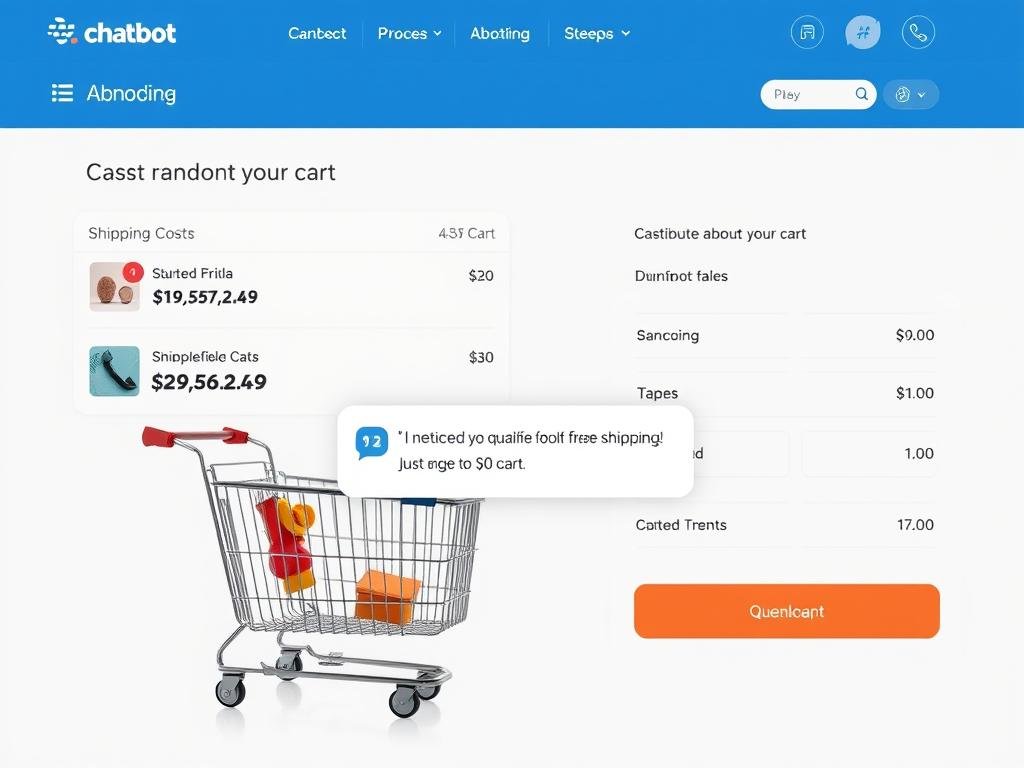
Task: Open the list icon beside Abnoding
Action: click(x=62, y=93)
